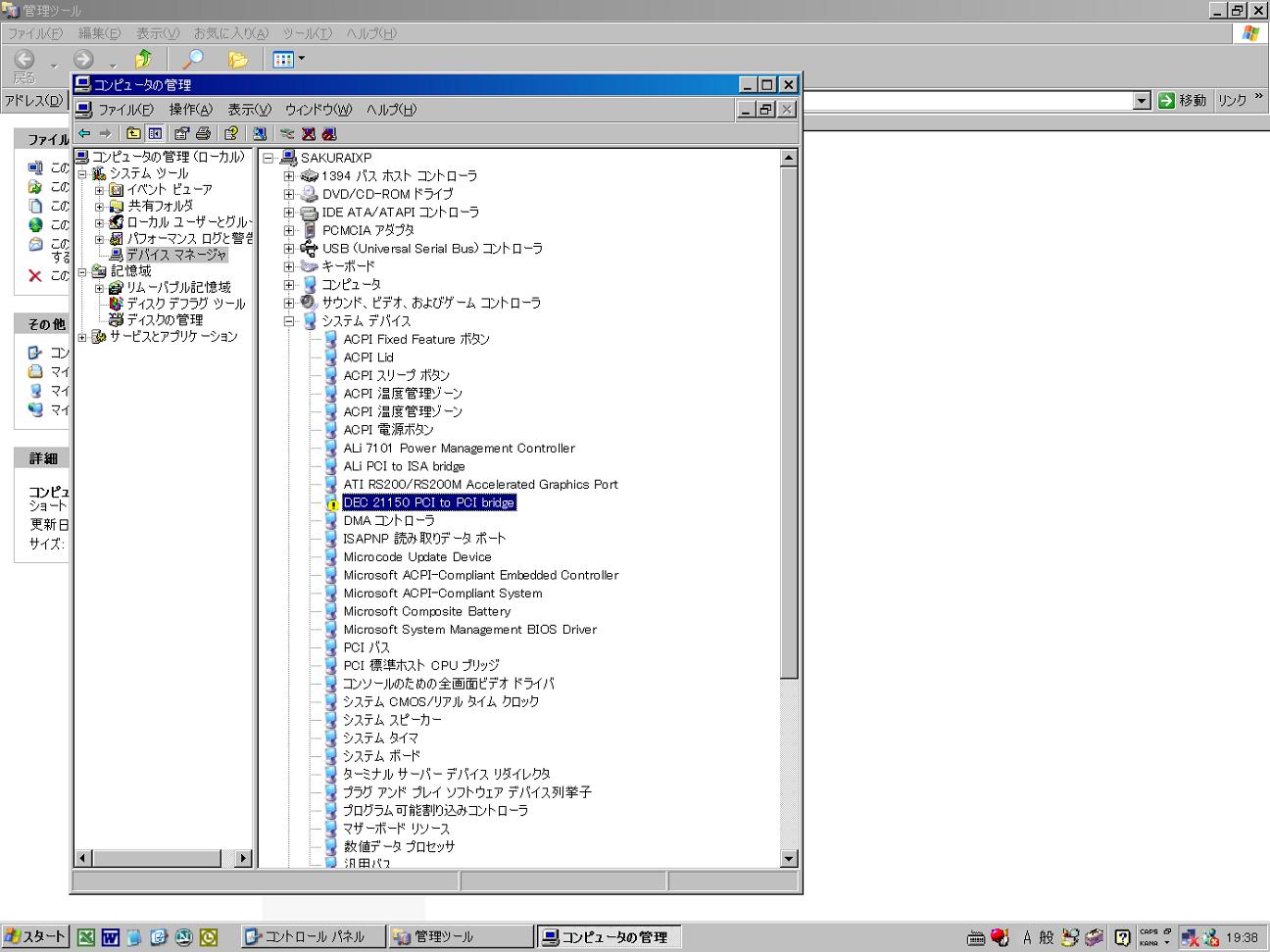Image resolution: width=1270 pixels, height=952 pixels.
Task: Open the ファイル(F) menu in コンピュータの管理
Action: point(125,110)
